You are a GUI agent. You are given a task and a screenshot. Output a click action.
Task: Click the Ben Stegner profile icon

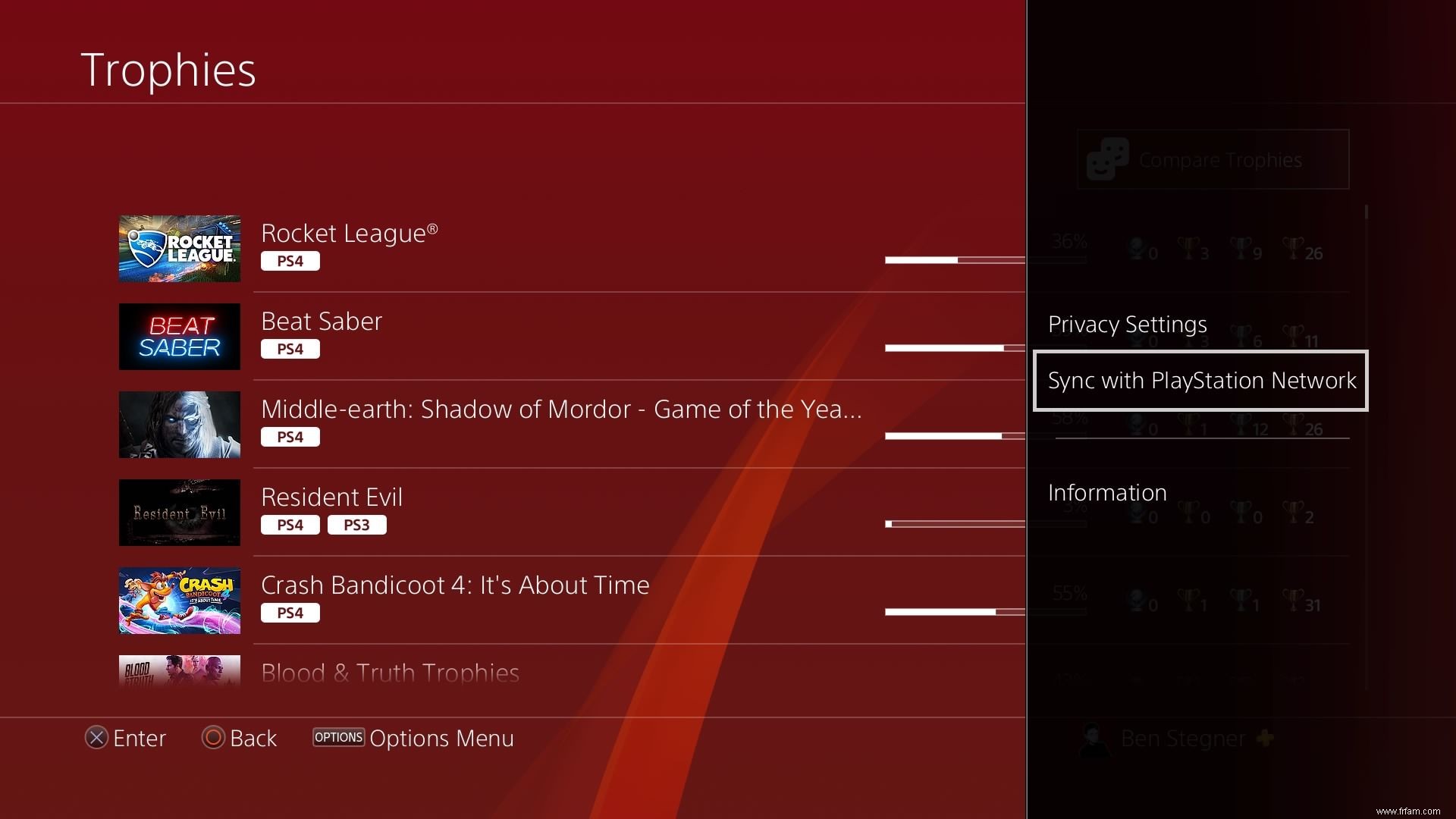point(1093,738)
